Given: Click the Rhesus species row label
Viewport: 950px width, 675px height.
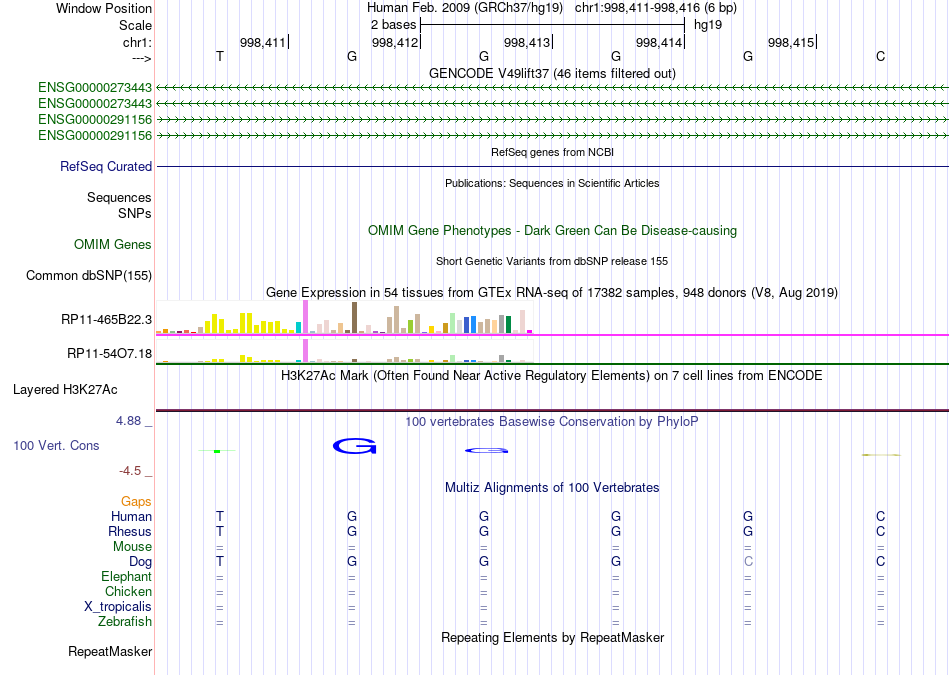Looking at the screenshot, I should 130,531.
